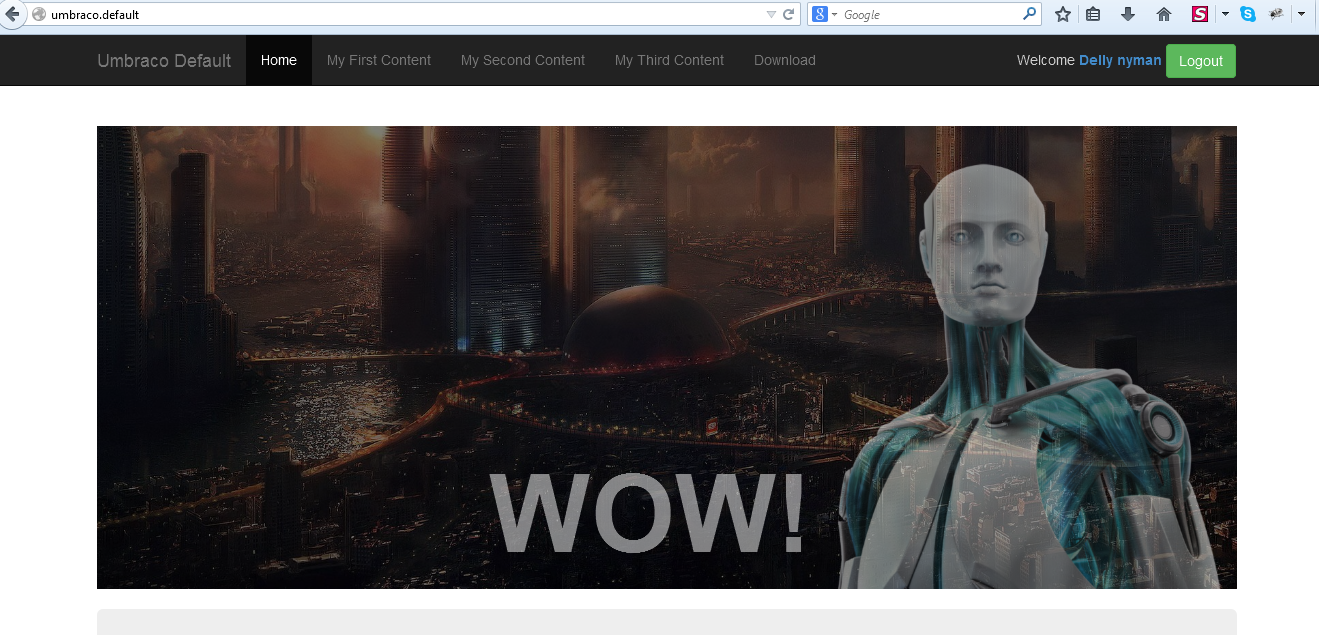Click the Skype toolbar icon

click(1248, 14)
